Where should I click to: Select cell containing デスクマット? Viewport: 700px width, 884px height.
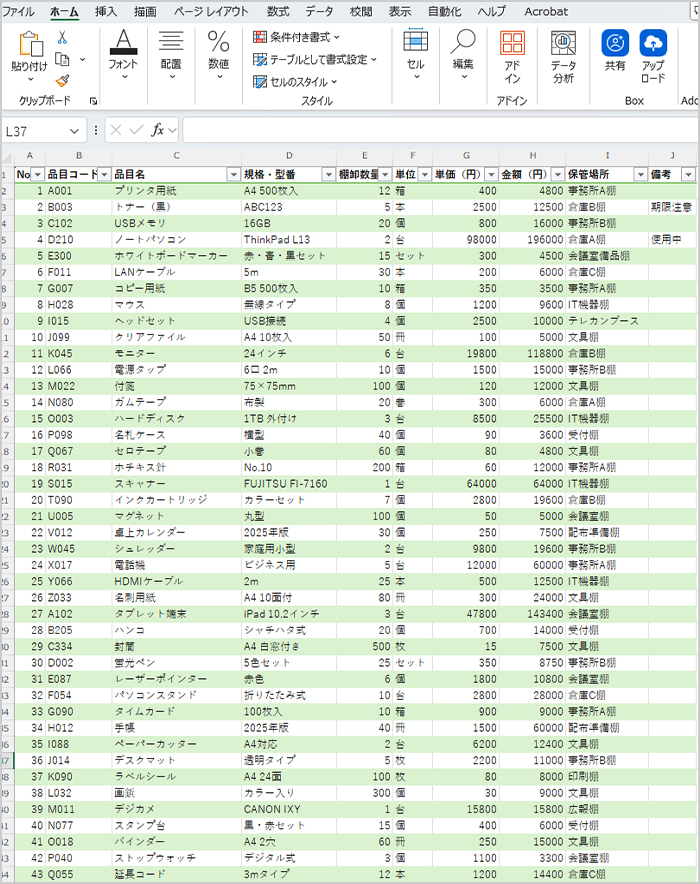tap(177, 761)
